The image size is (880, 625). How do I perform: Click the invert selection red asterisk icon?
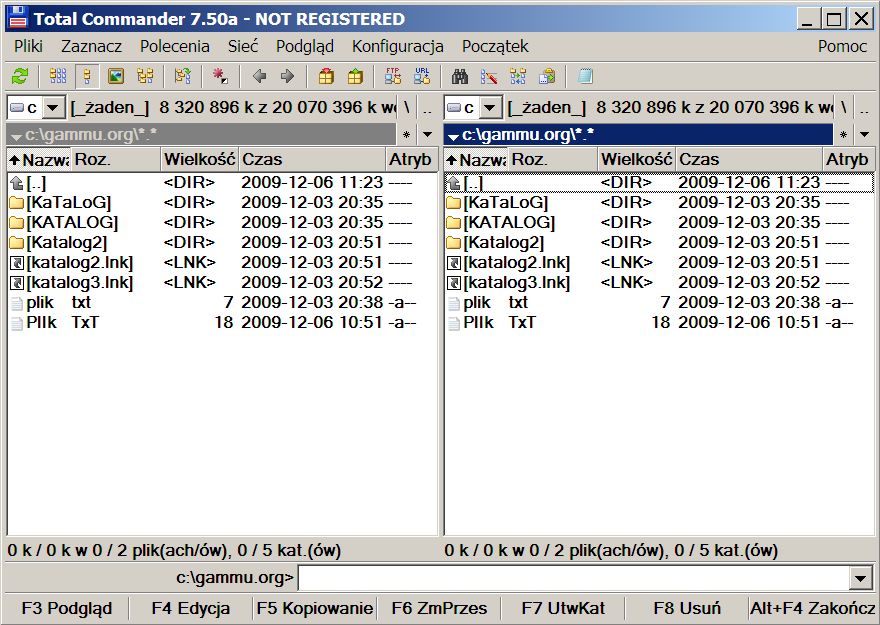pyautogui.click(x=220, y=76)
